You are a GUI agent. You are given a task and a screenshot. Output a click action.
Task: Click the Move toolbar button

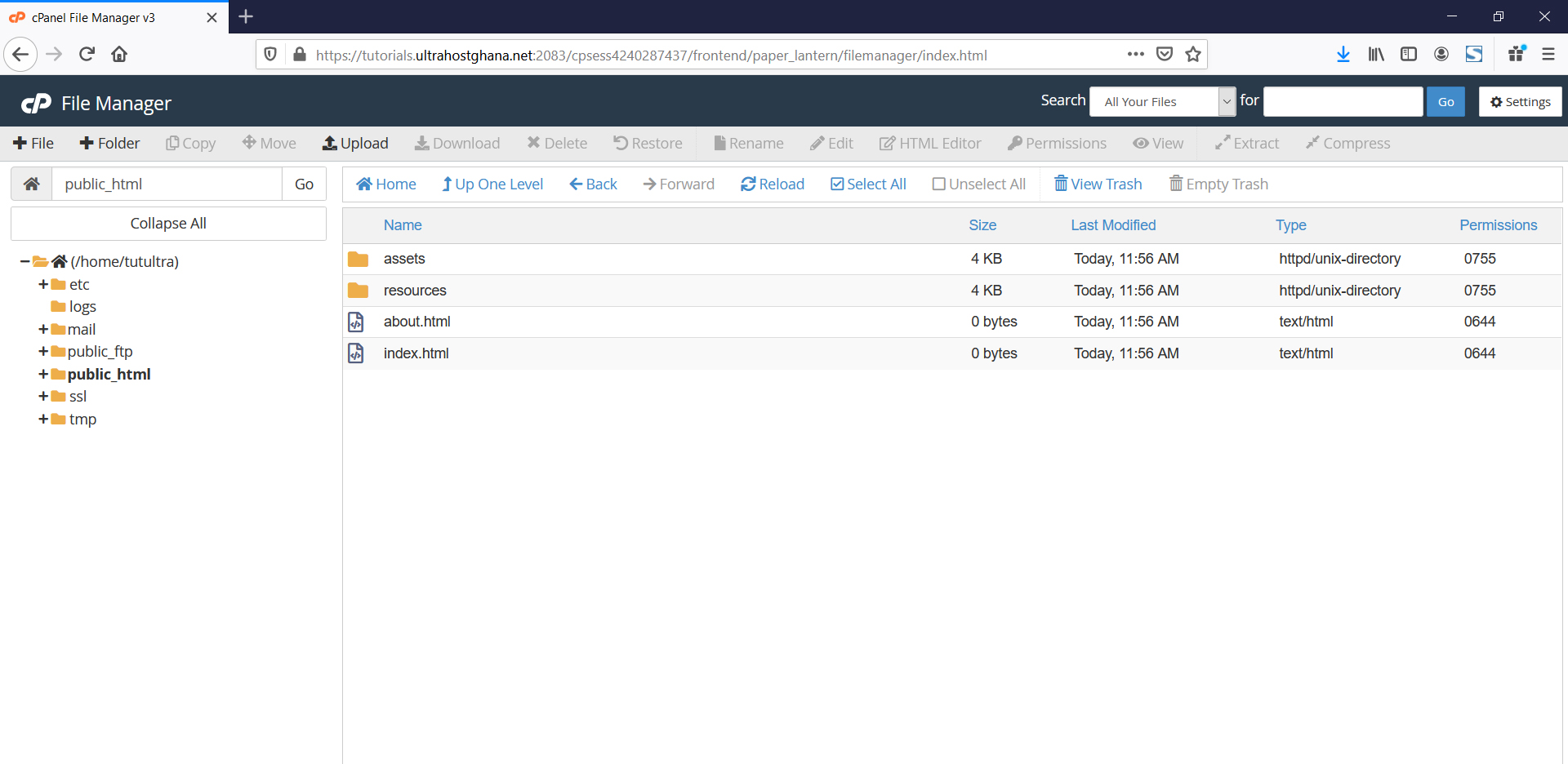click(x=269, y=143)
